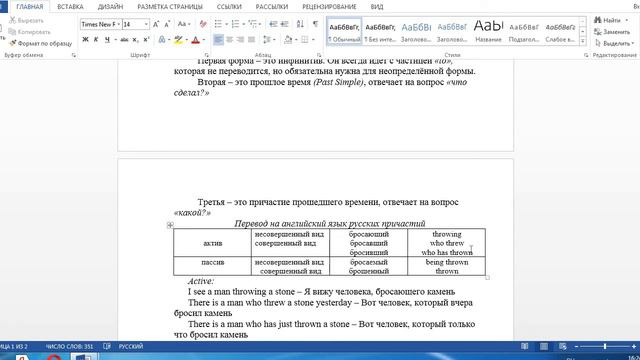Justify paragraph text

251,40
